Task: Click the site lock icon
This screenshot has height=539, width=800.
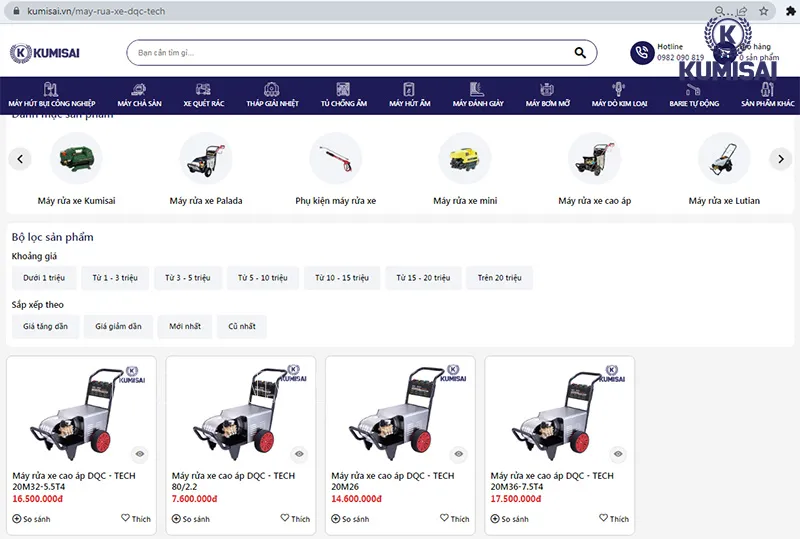Action: point(16,11)
